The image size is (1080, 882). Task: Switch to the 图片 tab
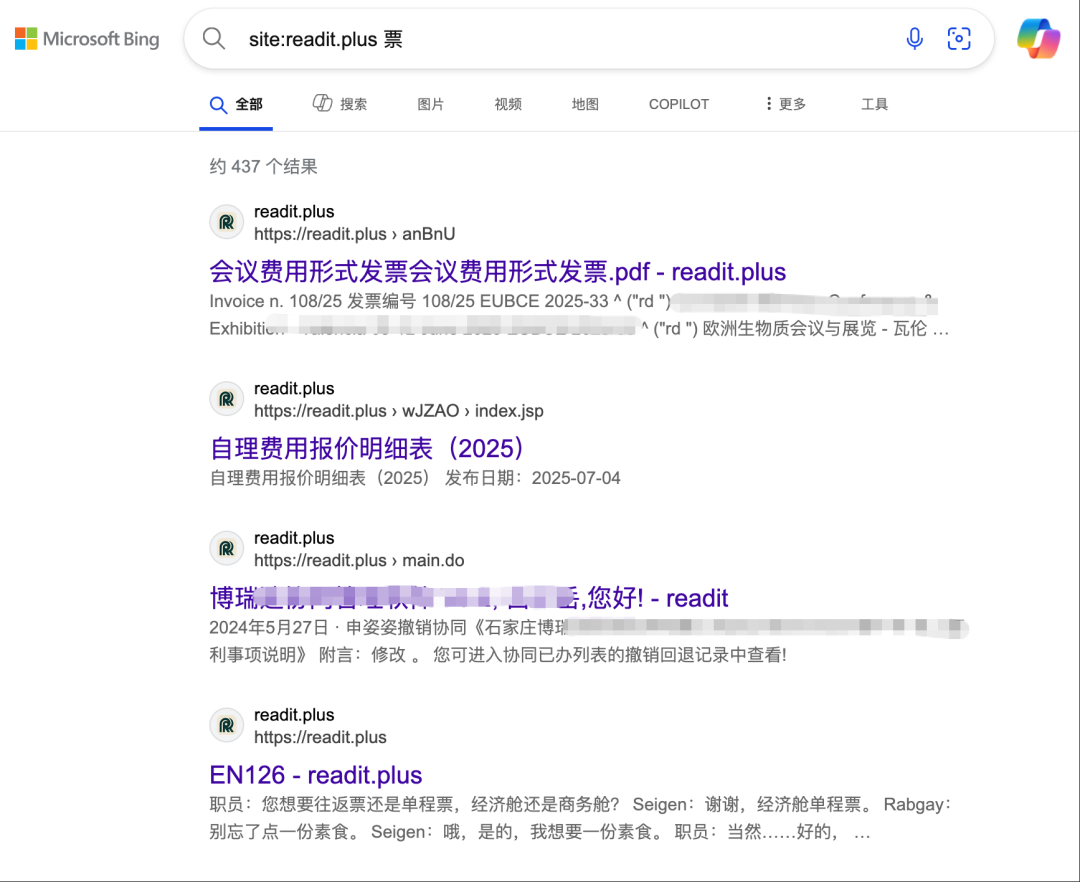pyautogui.click(x=430, y=104)
